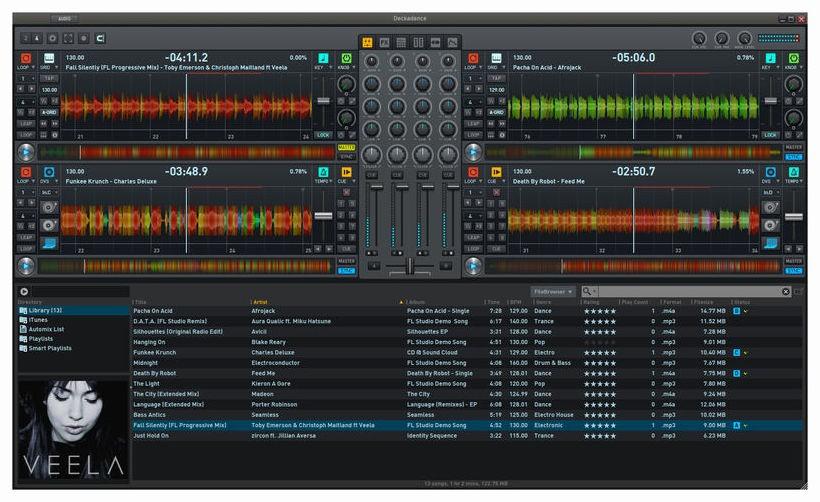Toggle SYNC on the Pacha On Acid deck
The width and height of the screenshot is (820, 502).
793,157
